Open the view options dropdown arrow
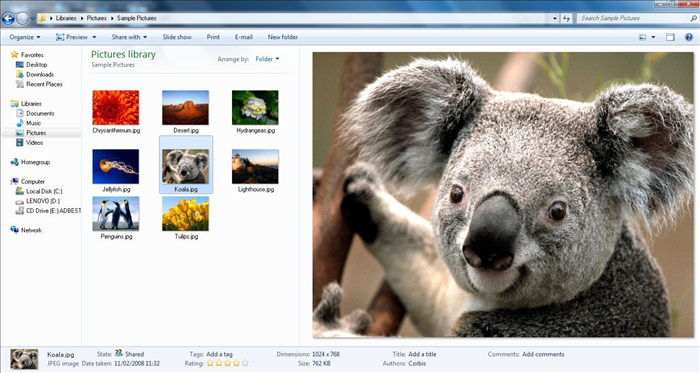Screen dimensions: 700x373 coord(653,37)
